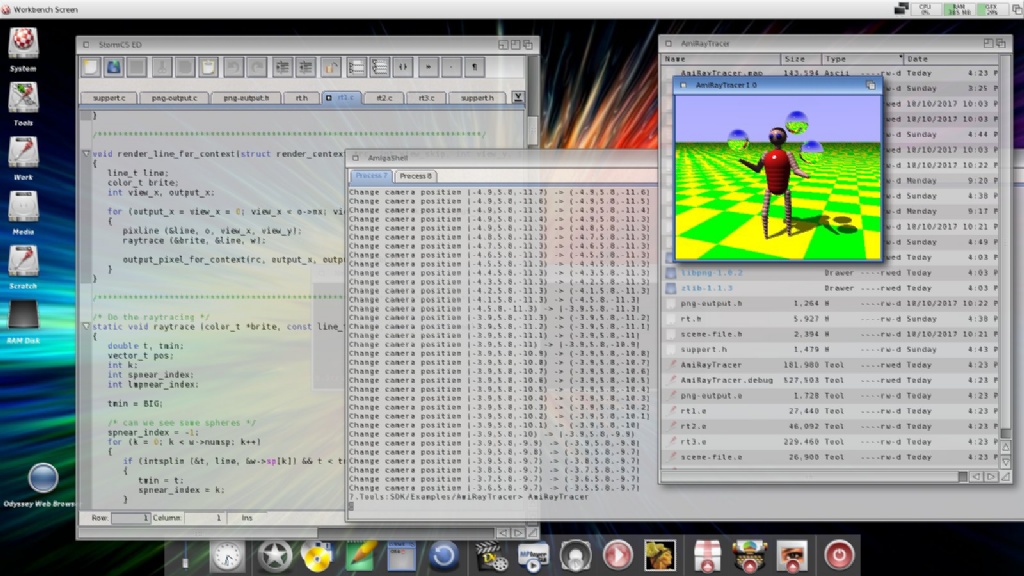The width and height of the screenshot is (1024, 576).
Task: Sort file list by Name column
Action: point(721,59)
